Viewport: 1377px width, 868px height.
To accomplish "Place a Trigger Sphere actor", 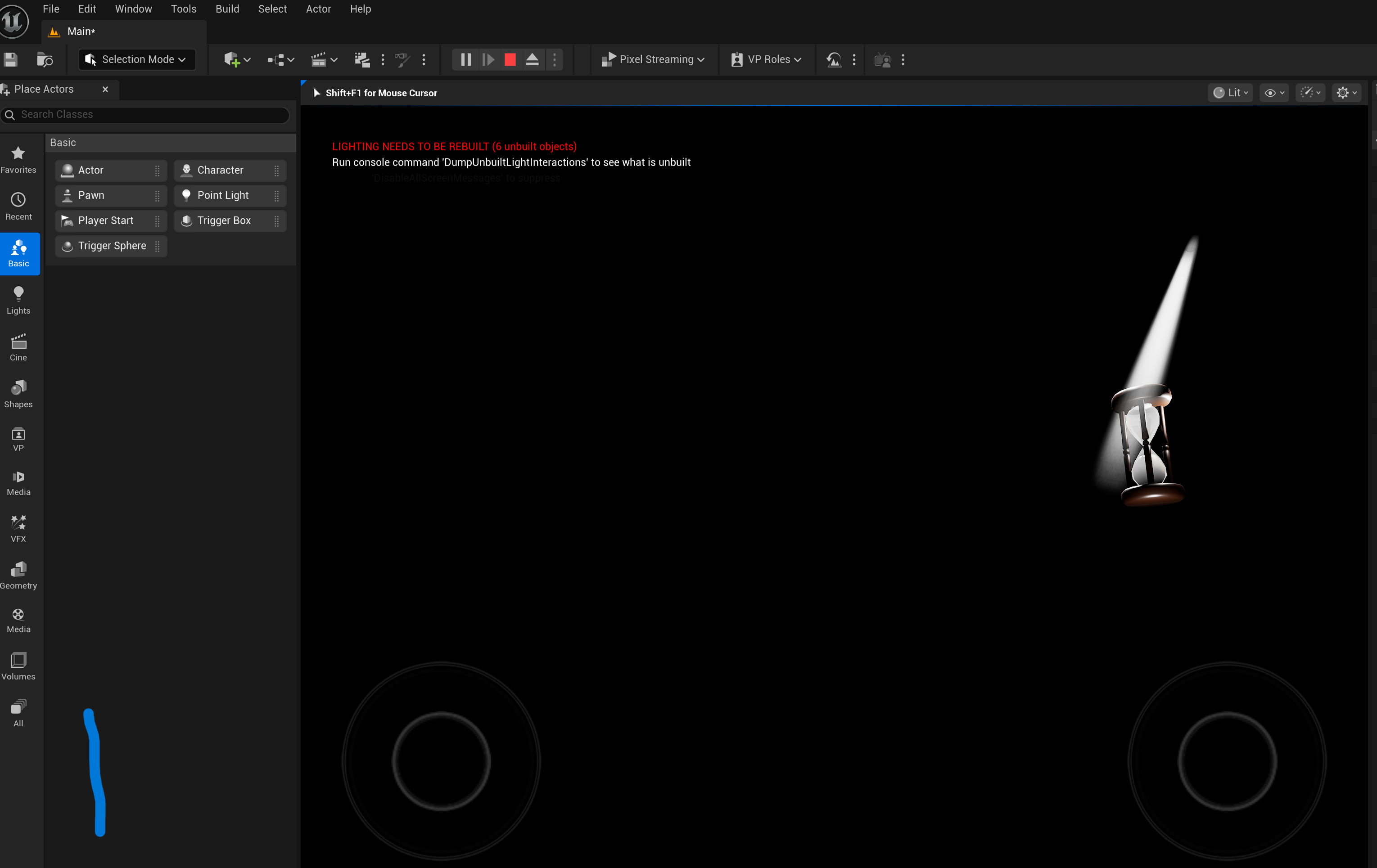I will (112, 245).
